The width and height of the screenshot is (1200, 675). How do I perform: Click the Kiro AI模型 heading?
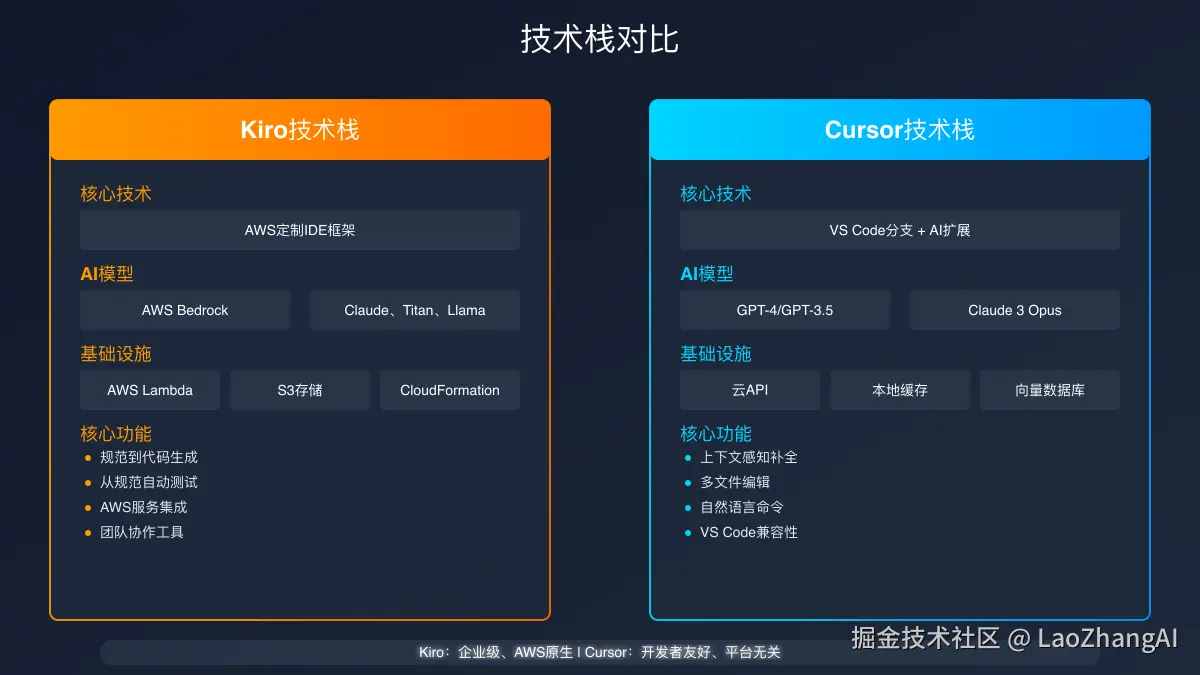107,274
